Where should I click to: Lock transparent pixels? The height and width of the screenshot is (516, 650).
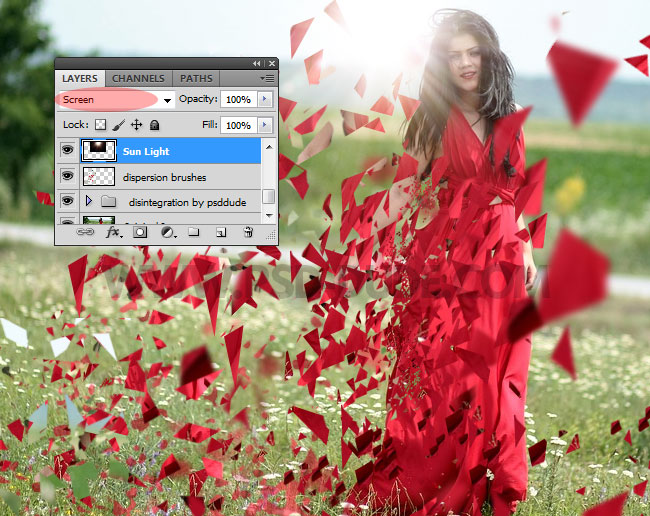tap(100, 125)
